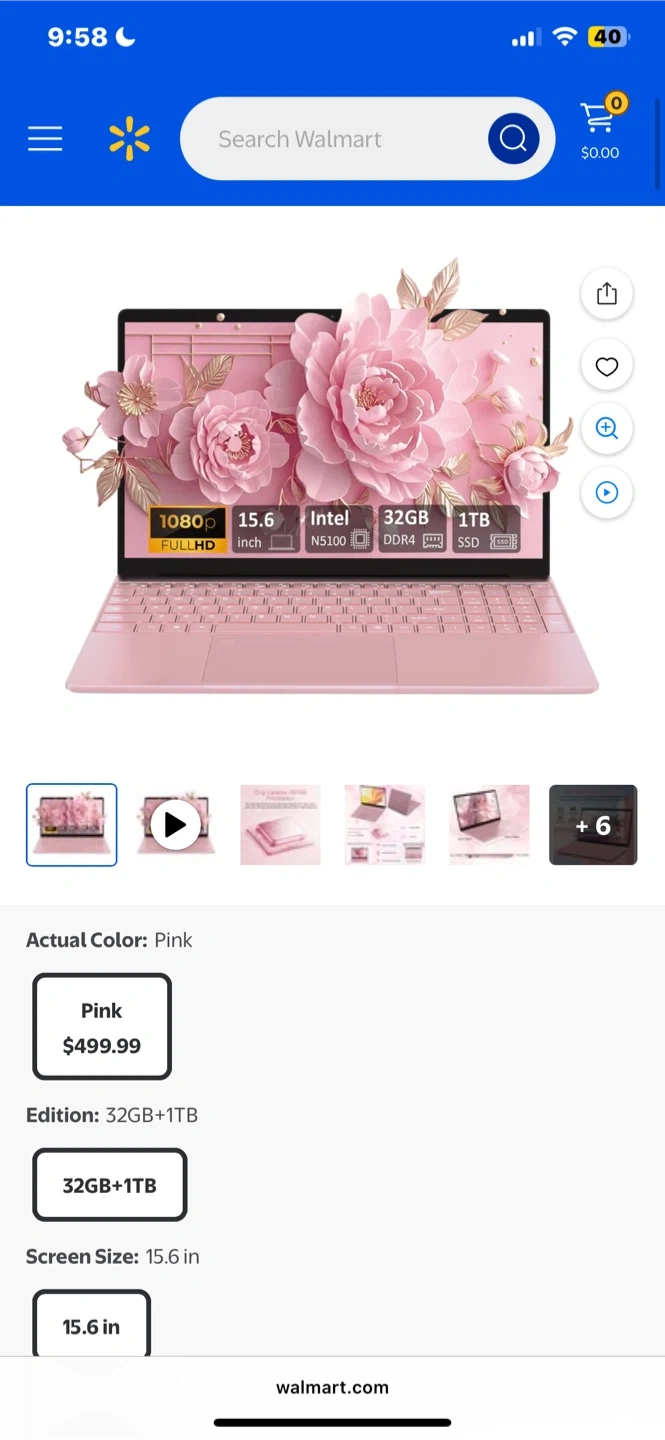Tap the share product icon
The height and width of the screenshot is (1440, 665).
607,294
